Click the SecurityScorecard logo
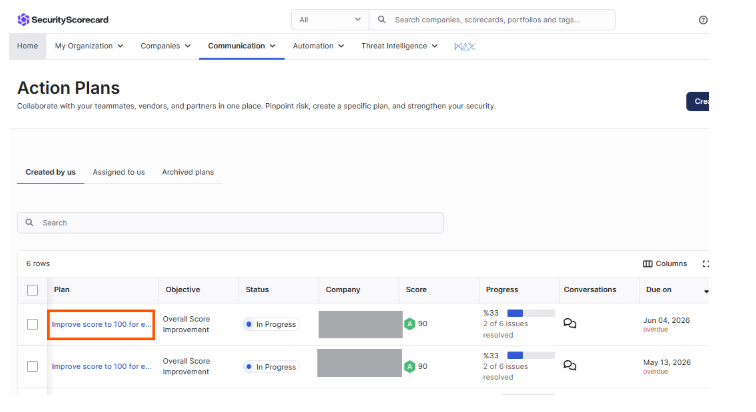Image resolution: width=756 pixels, height=412 pixels. point(63,20)
